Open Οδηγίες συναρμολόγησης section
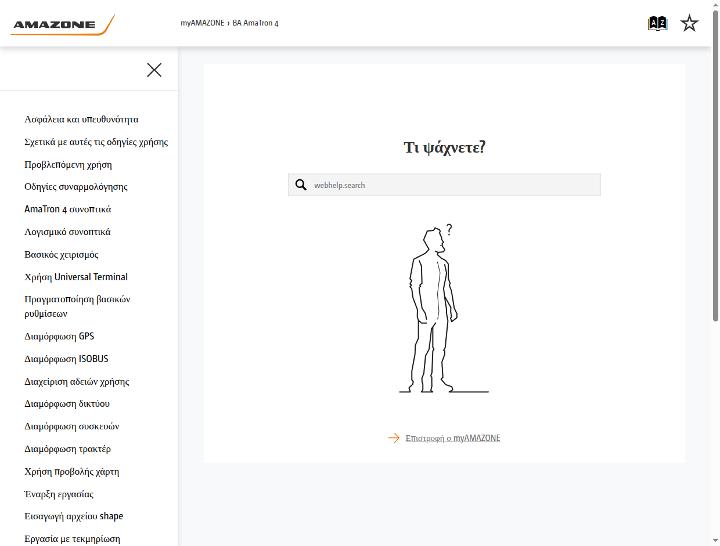 click(76, 187)
